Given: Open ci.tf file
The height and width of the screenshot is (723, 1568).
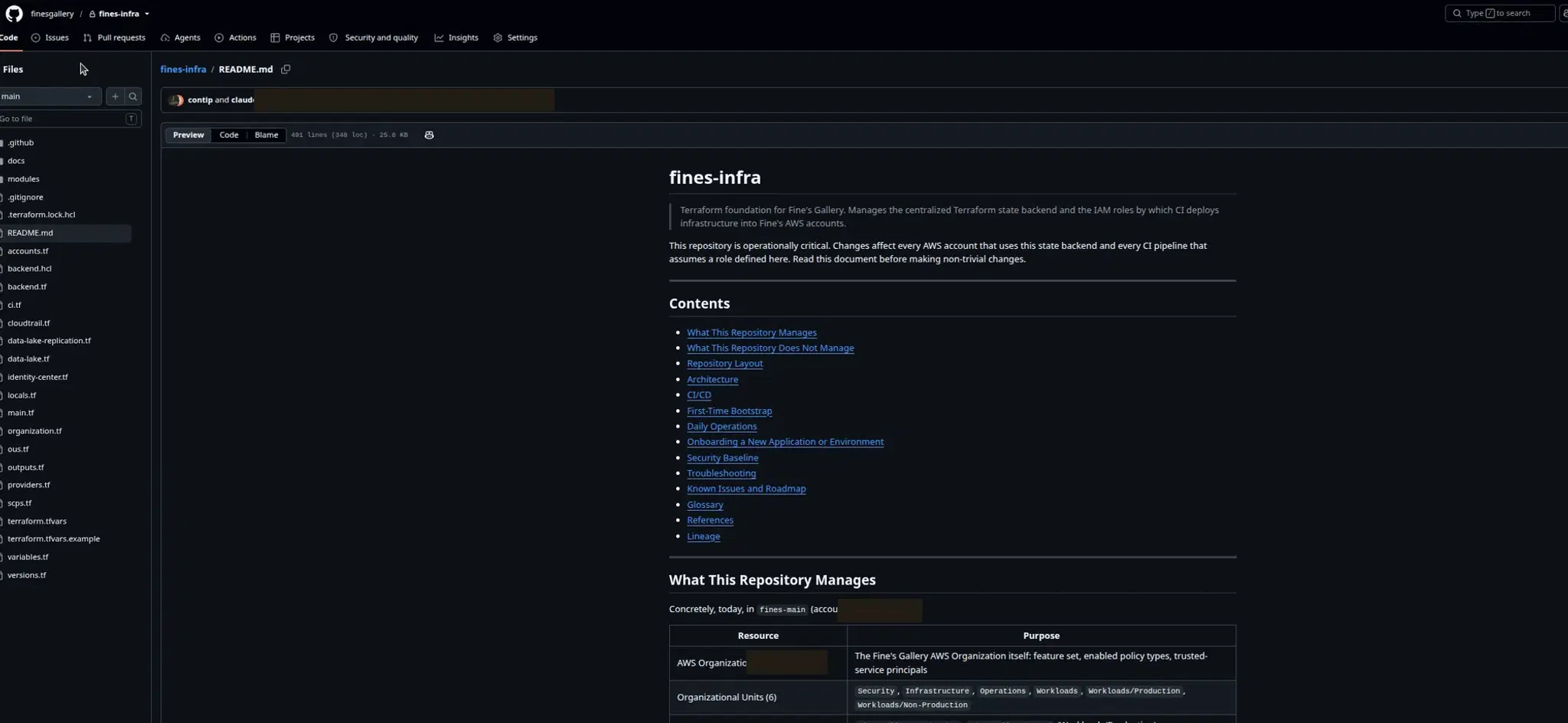Looking at the screenshot, I should click(15, 305).
